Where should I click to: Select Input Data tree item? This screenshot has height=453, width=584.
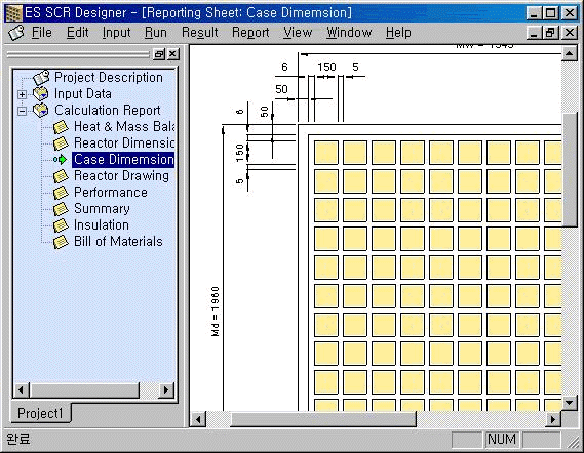(83, 94)
